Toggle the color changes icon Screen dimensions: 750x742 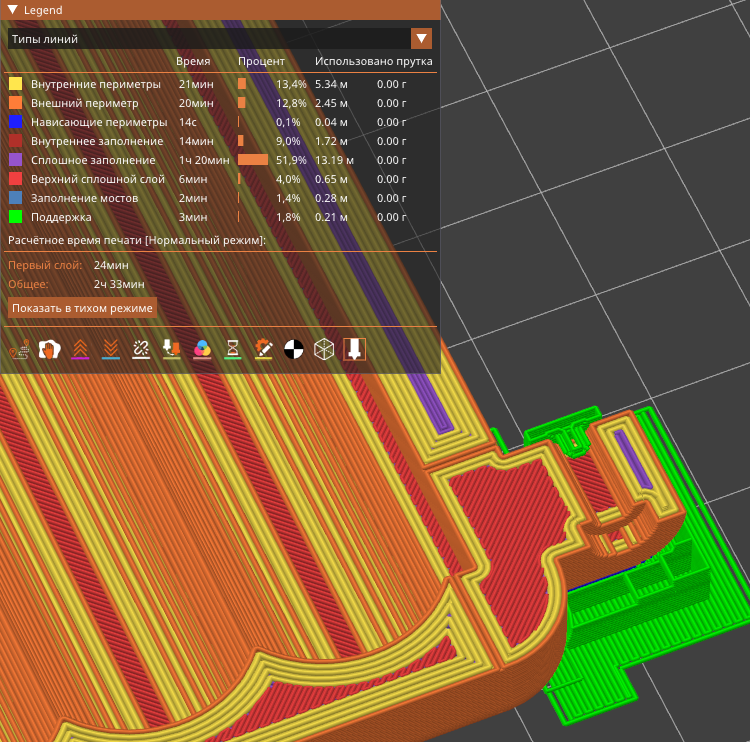tap(202, 349)
